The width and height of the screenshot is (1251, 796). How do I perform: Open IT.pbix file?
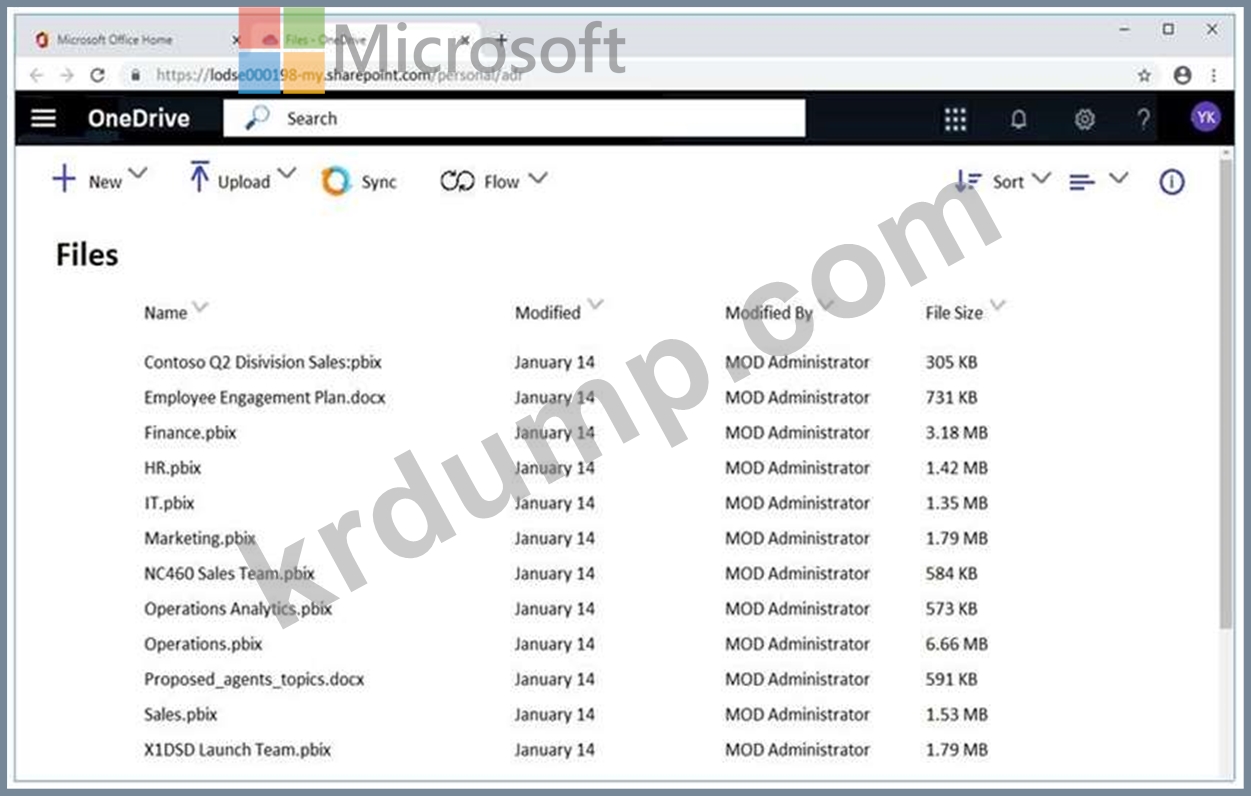(x=169, y=503)
